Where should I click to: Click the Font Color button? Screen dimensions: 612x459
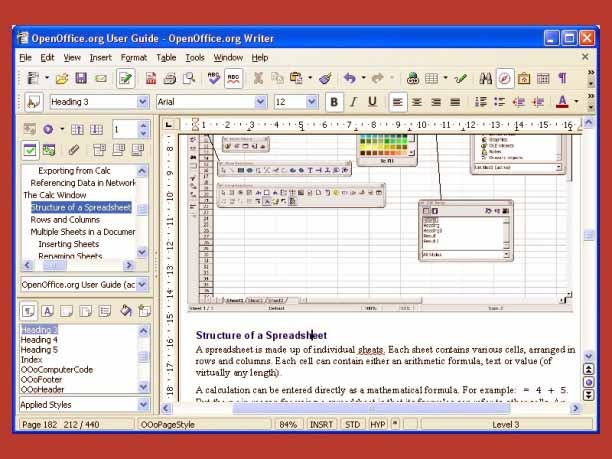click(x=561, y=102)
